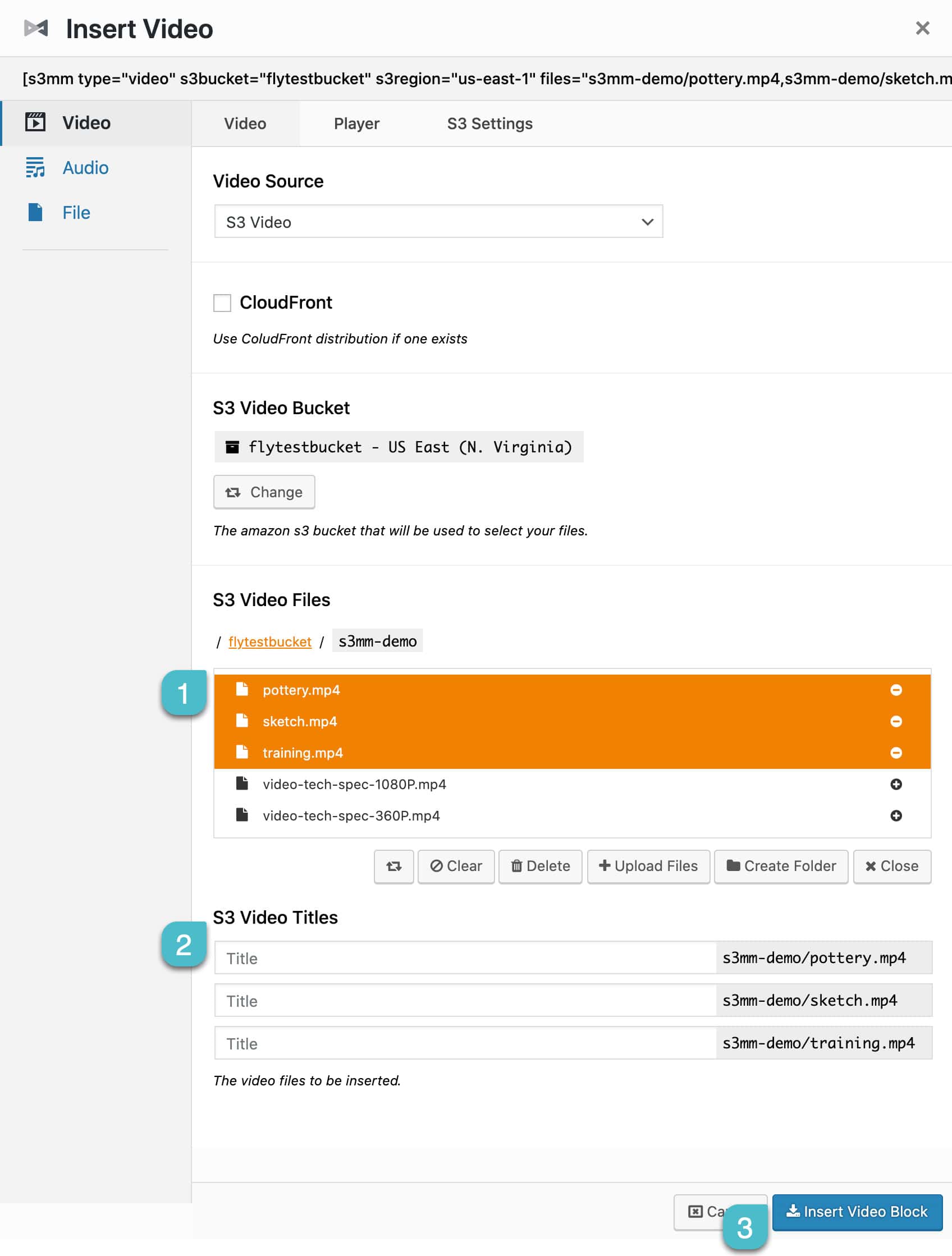Click the Upload Files button

(648, 866)
